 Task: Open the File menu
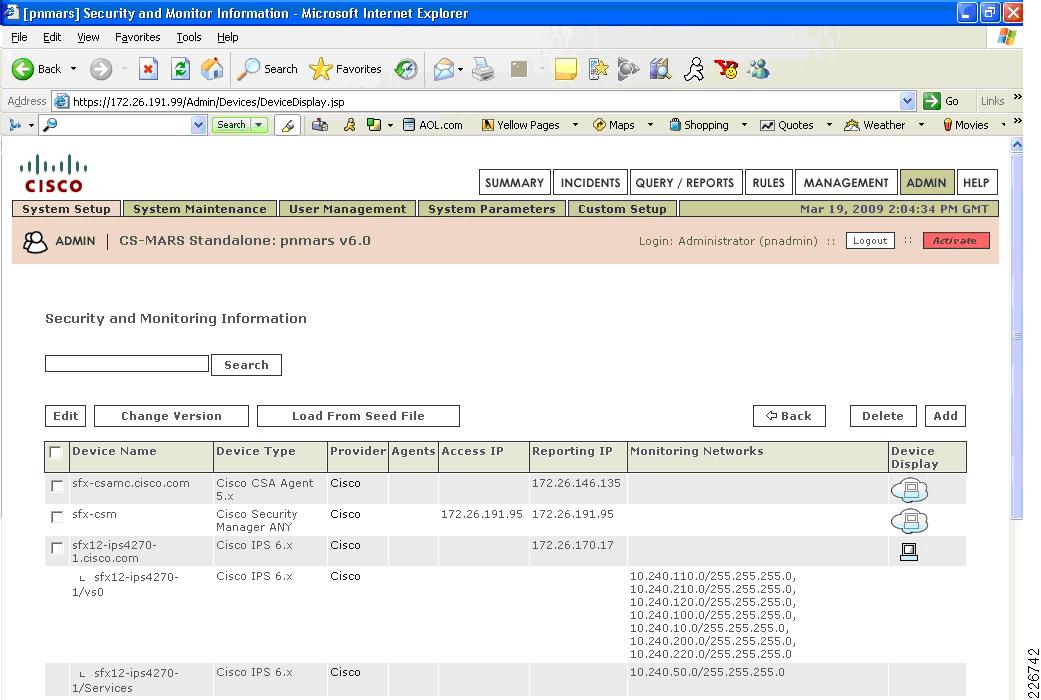19,37
